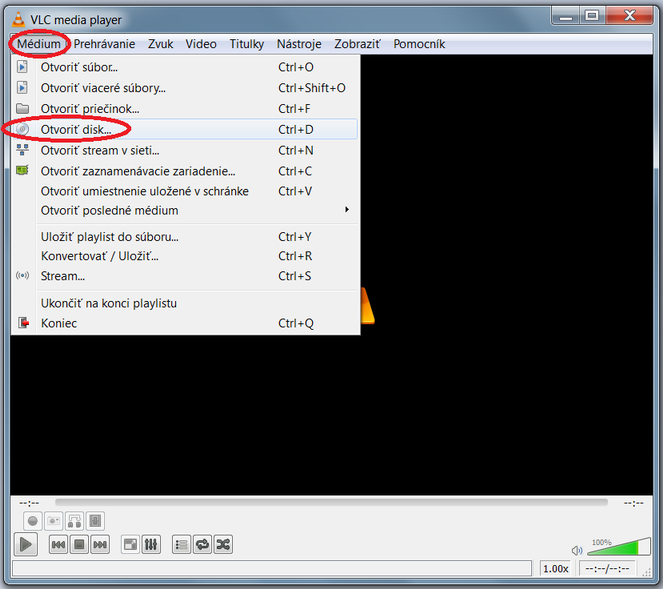Screen dimensions: 663x589
Task: Toggle Ukončiť na konci playlistu
Action: [x=185, y=303]
